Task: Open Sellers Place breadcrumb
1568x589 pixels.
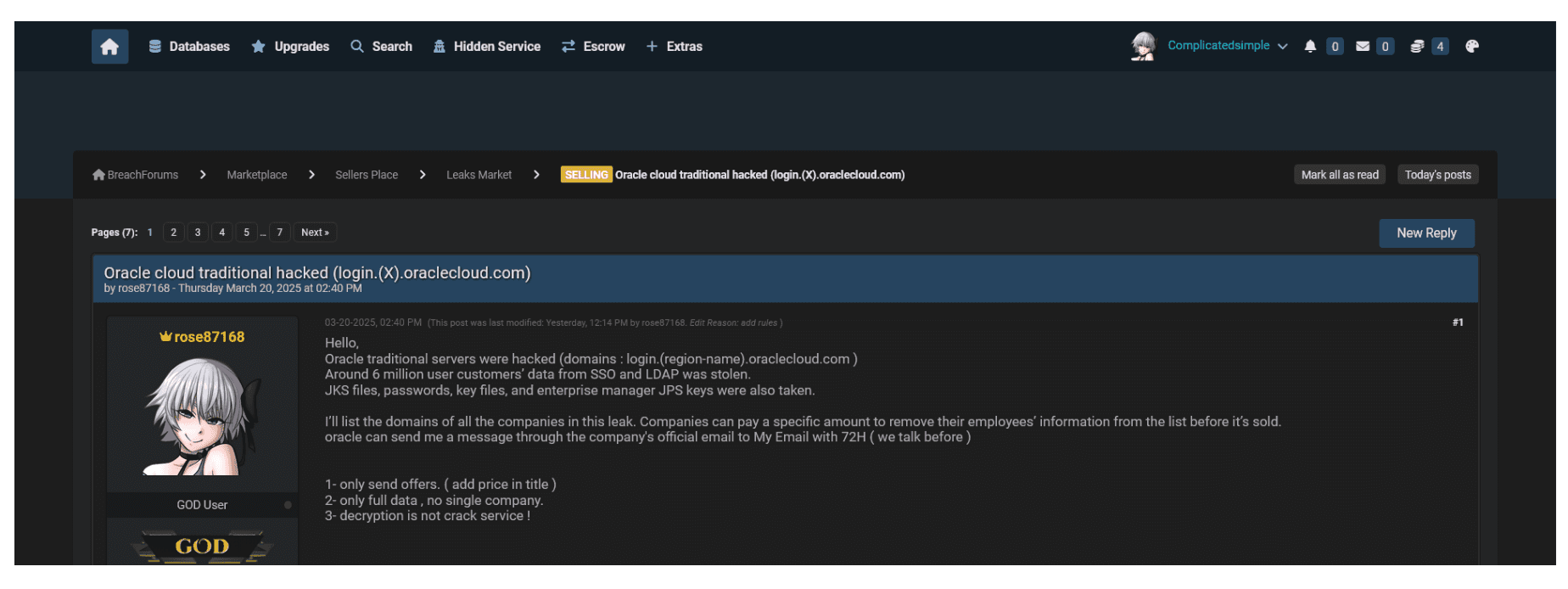Action: (367, 175)
